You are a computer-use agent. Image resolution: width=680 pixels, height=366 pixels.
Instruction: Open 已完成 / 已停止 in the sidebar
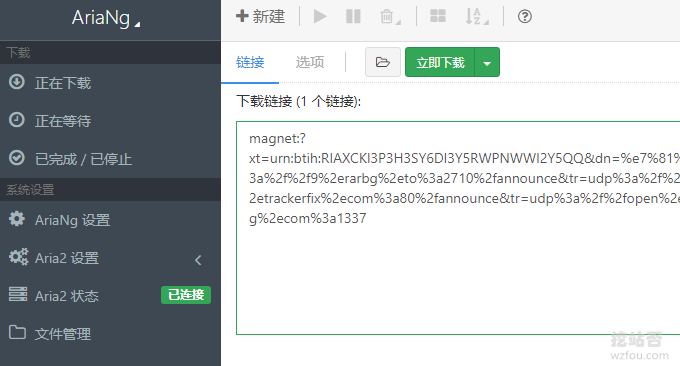coord(110,159)
